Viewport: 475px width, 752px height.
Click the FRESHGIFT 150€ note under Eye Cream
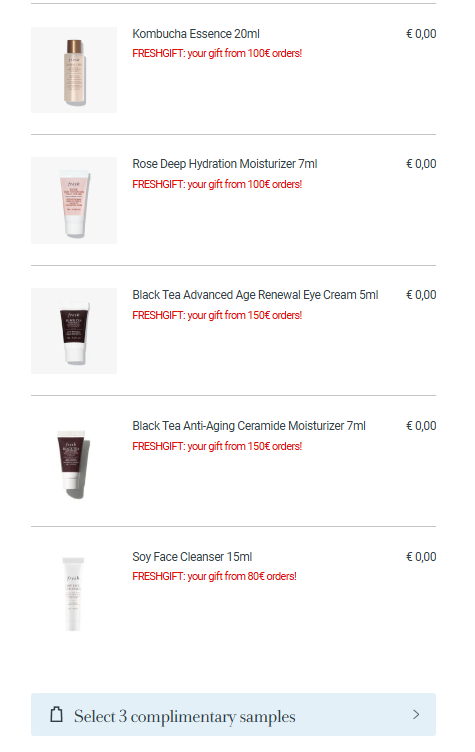click(x=217, y=315)
